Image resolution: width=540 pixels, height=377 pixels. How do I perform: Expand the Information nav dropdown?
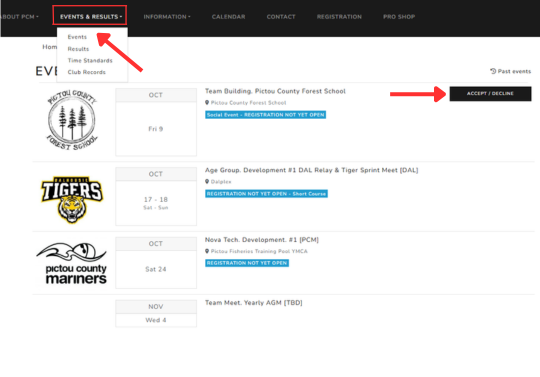click(167, 17)
